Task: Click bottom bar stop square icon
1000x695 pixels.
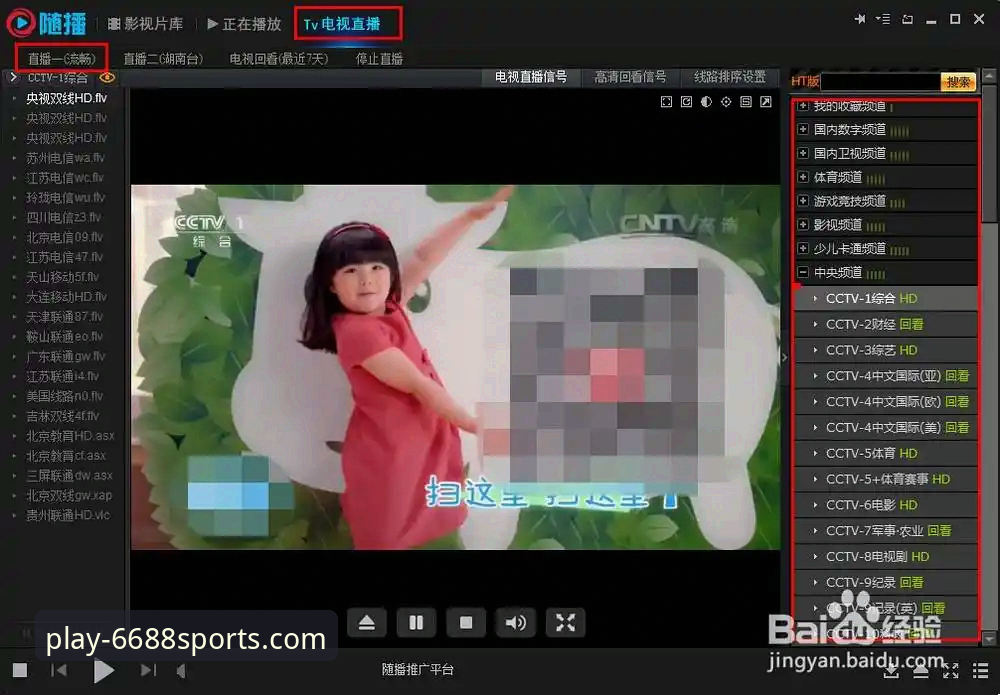Action: tap(20, 670)
